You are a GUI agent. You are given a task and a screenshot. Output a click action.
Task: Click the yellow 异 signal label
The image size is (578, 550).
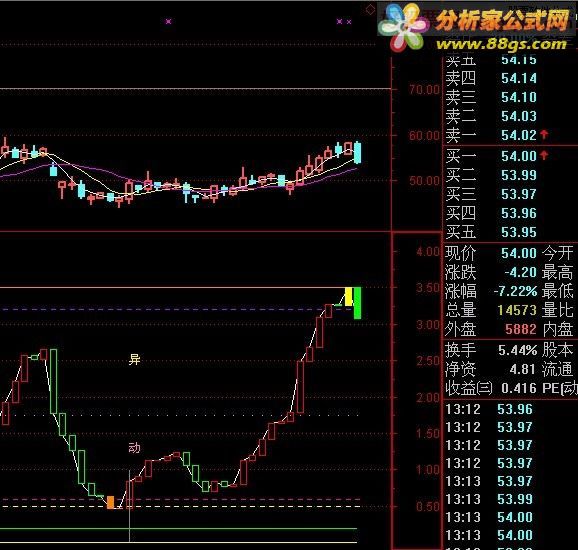(134, 359)
